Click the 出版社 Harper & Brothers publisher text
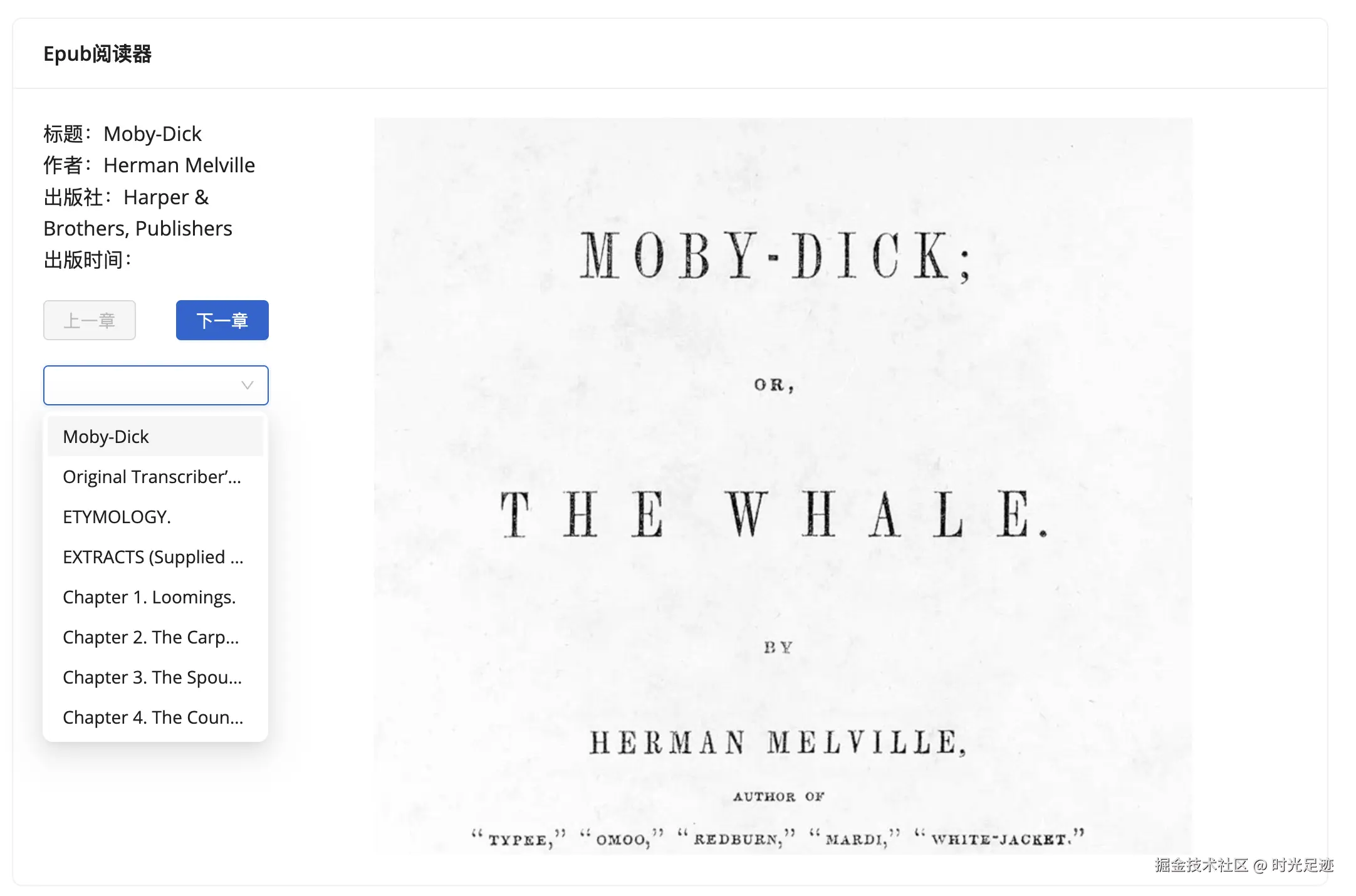The image size is (1356, 896). pos(138,212)
